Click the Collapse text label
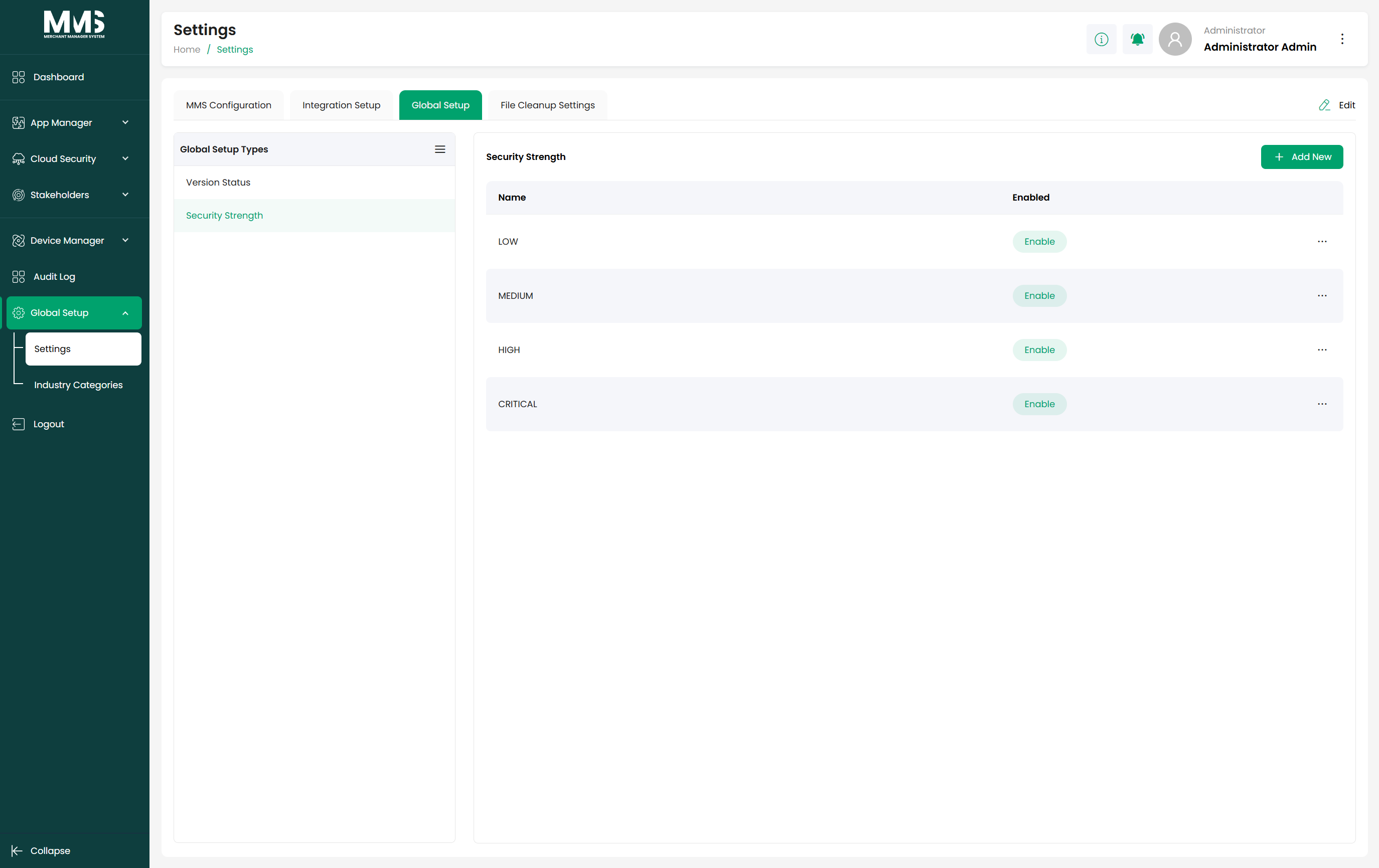Viewport: 1379px width, 868px height. click(x=50, y=851)
